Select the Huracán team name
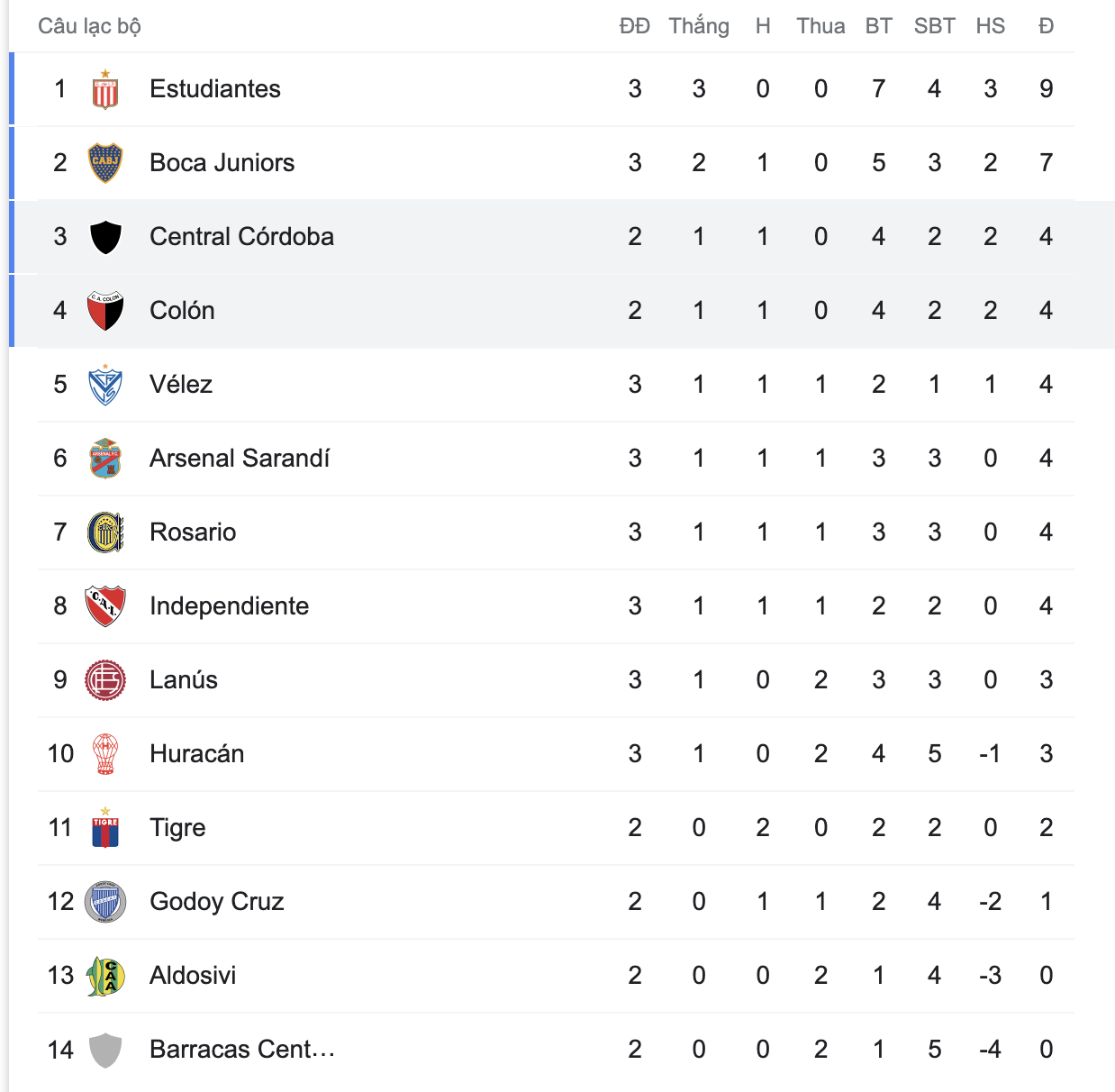The image size is (1115, 1092). click(196, 754)
